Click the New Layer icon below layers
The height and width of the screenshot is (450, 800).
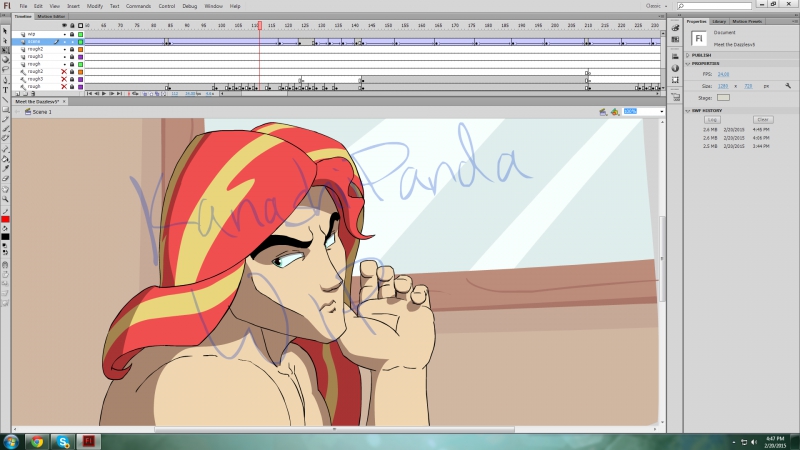[17, 94]
